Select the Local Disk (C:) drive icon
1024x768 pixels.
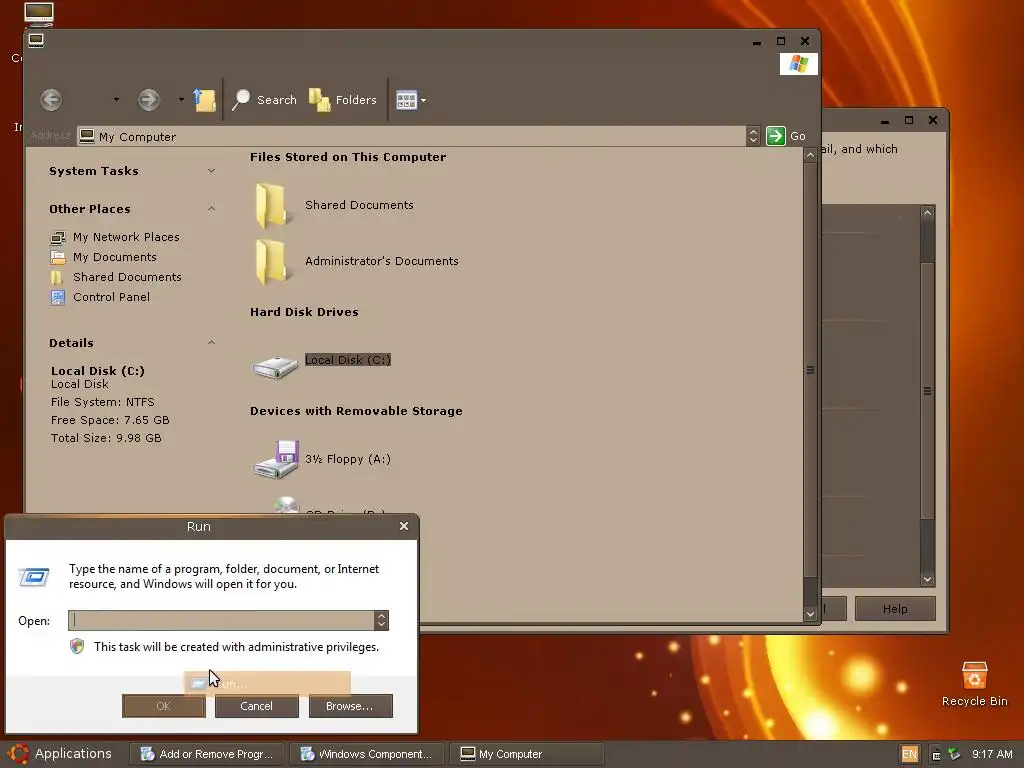(x=275, y=367)
